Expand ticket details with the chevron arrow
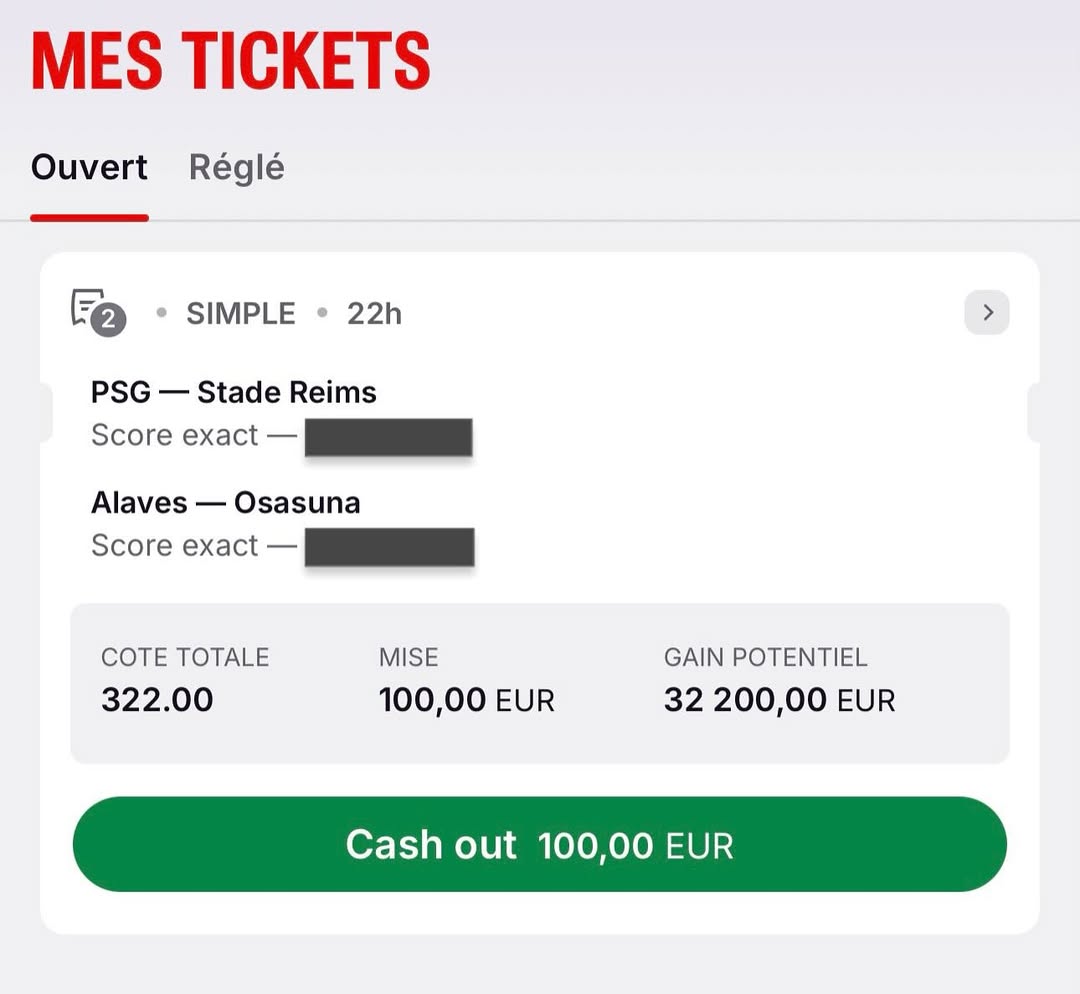Viewport: 1080px width, 994px height. (x=987, y=313)
